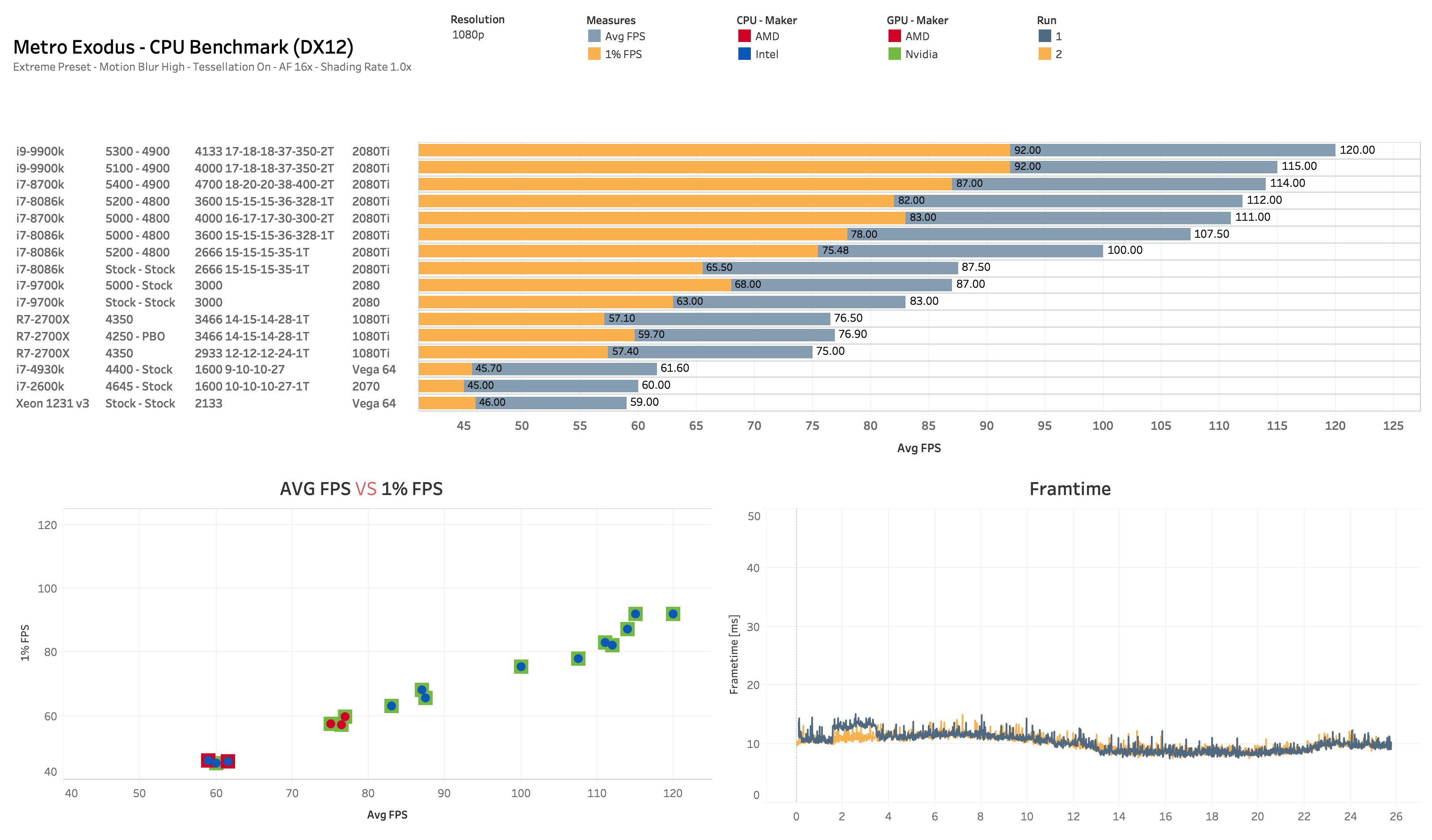Viewport: 1432px width, 840px height.
Task: Click the i7-4930k row label
Action: pos(40,369)
